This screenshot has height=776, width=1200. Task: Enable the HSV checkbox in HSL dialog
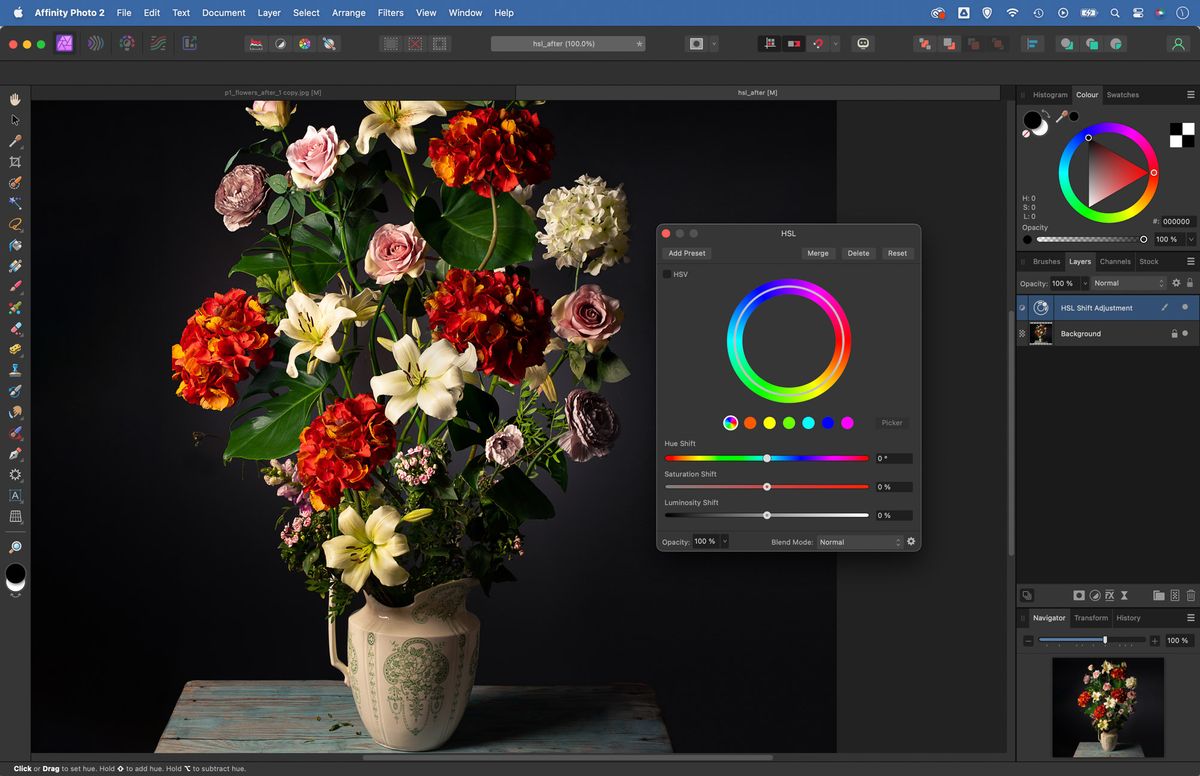(668, 274)
